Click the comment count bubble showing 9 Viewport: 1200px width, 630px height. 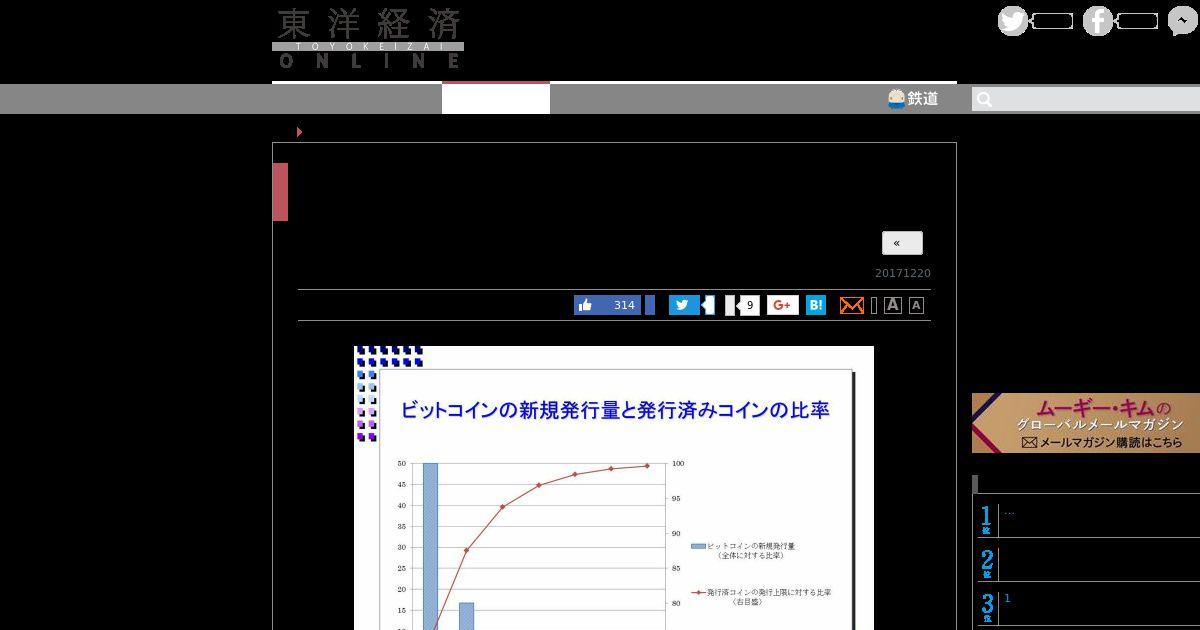748,305
